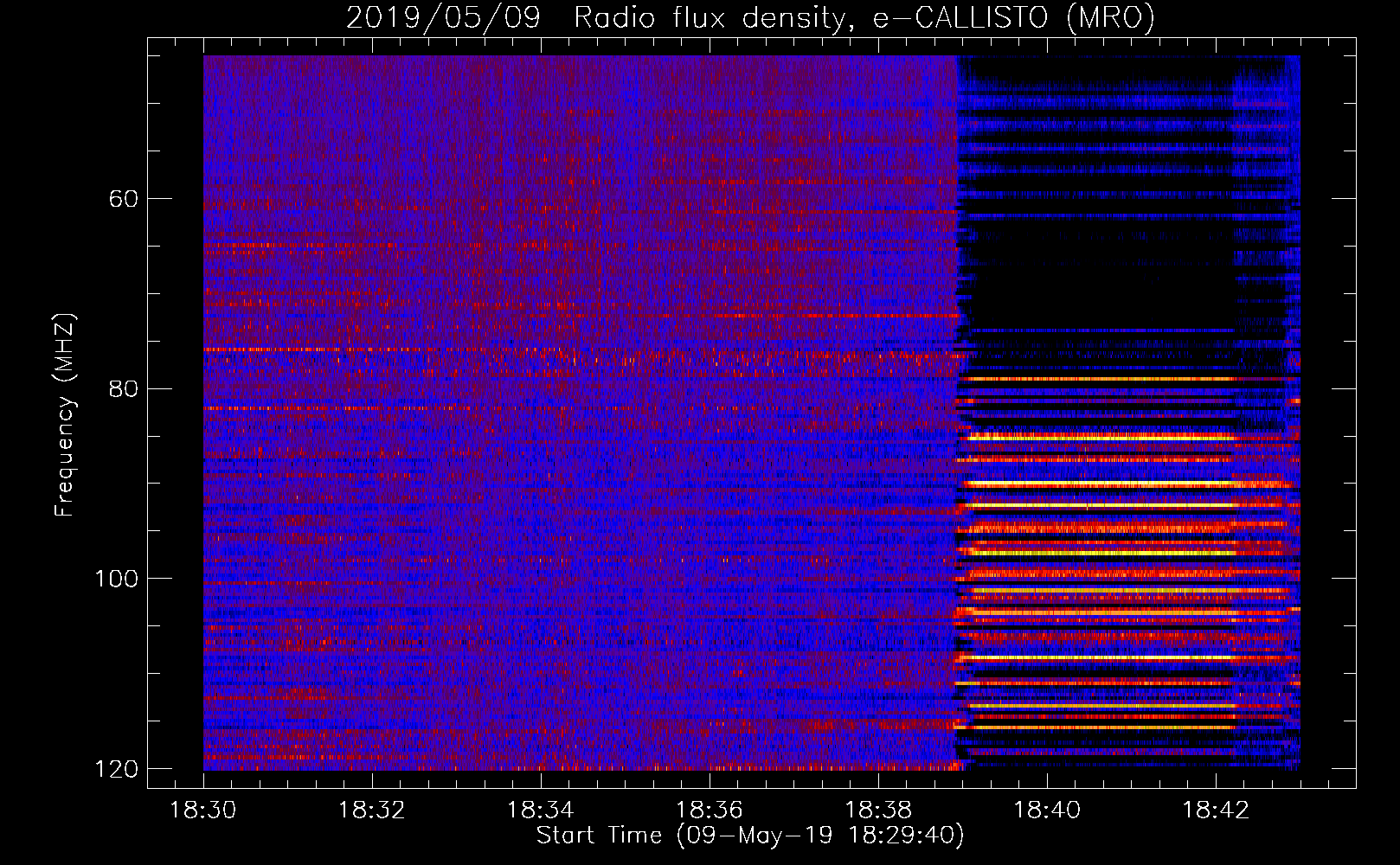Click the 'Frequency (MHZ)' y-axis label

(65, 414)
